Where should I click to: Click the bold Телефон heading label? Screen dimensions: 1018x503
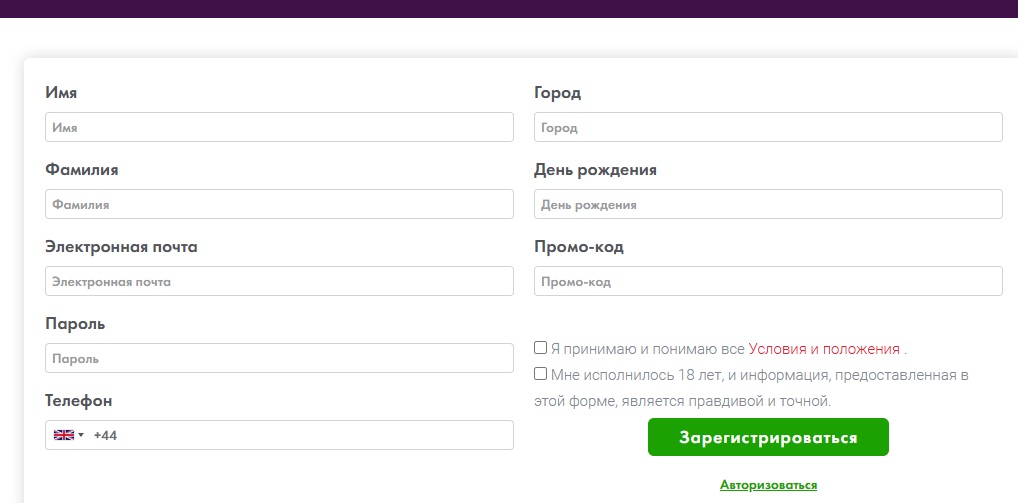[79, 401]
